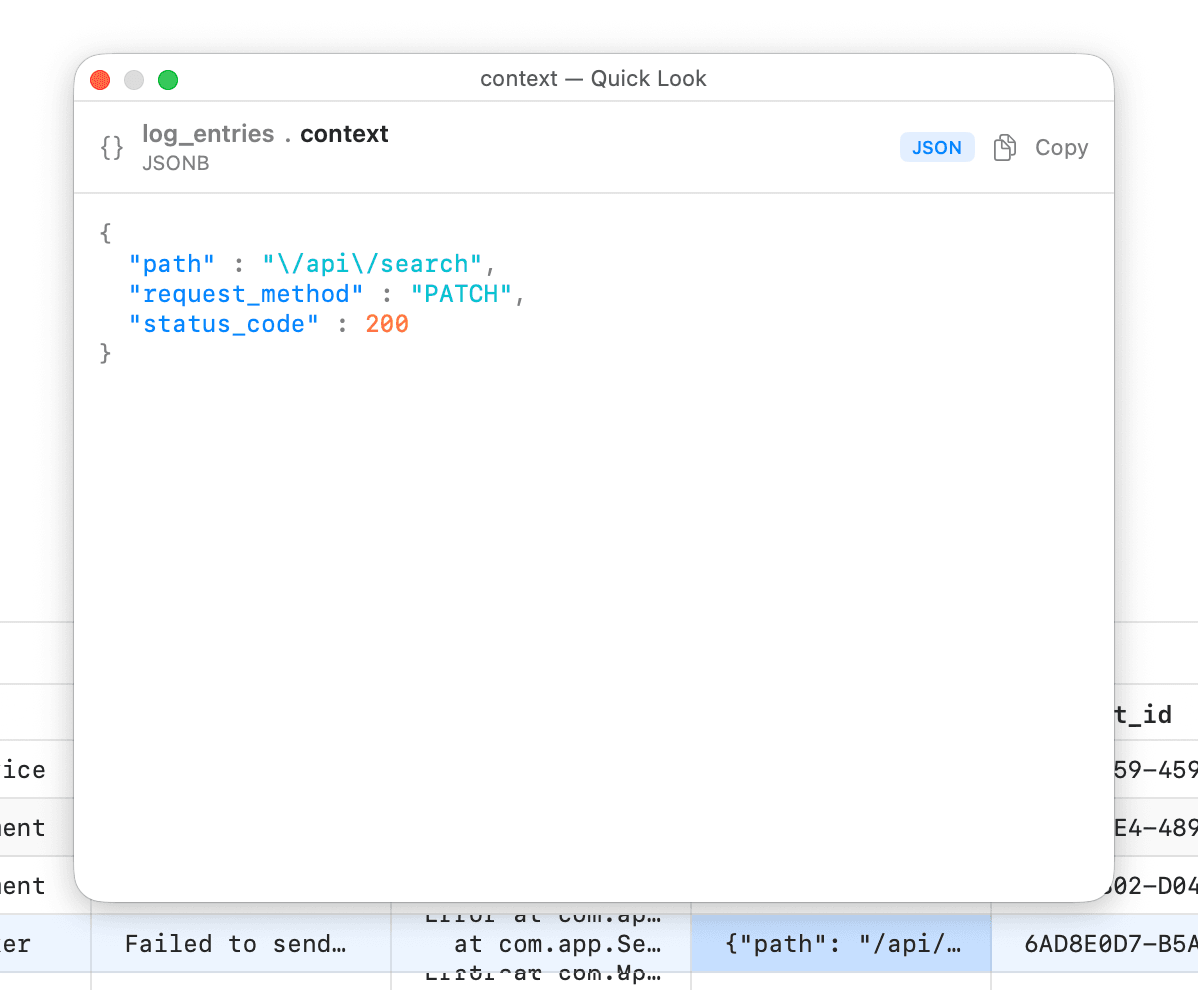The image size is (1198, 990).
Task: Select the "\/api\/search" string value
Action: coord(372,264)
